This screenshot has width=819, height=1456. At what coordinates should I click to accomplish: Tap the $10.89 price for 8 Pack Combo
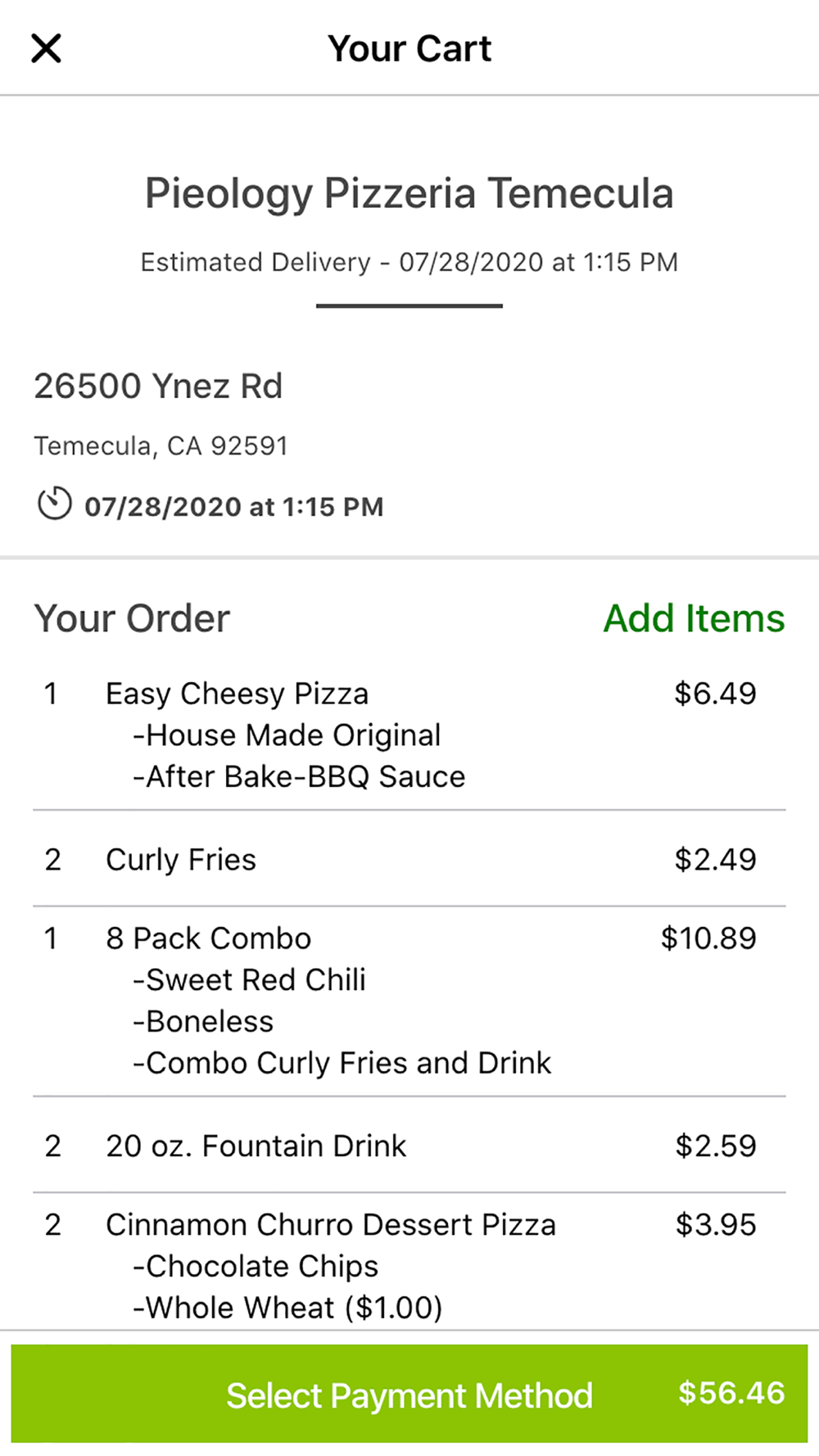click(708, 938)
